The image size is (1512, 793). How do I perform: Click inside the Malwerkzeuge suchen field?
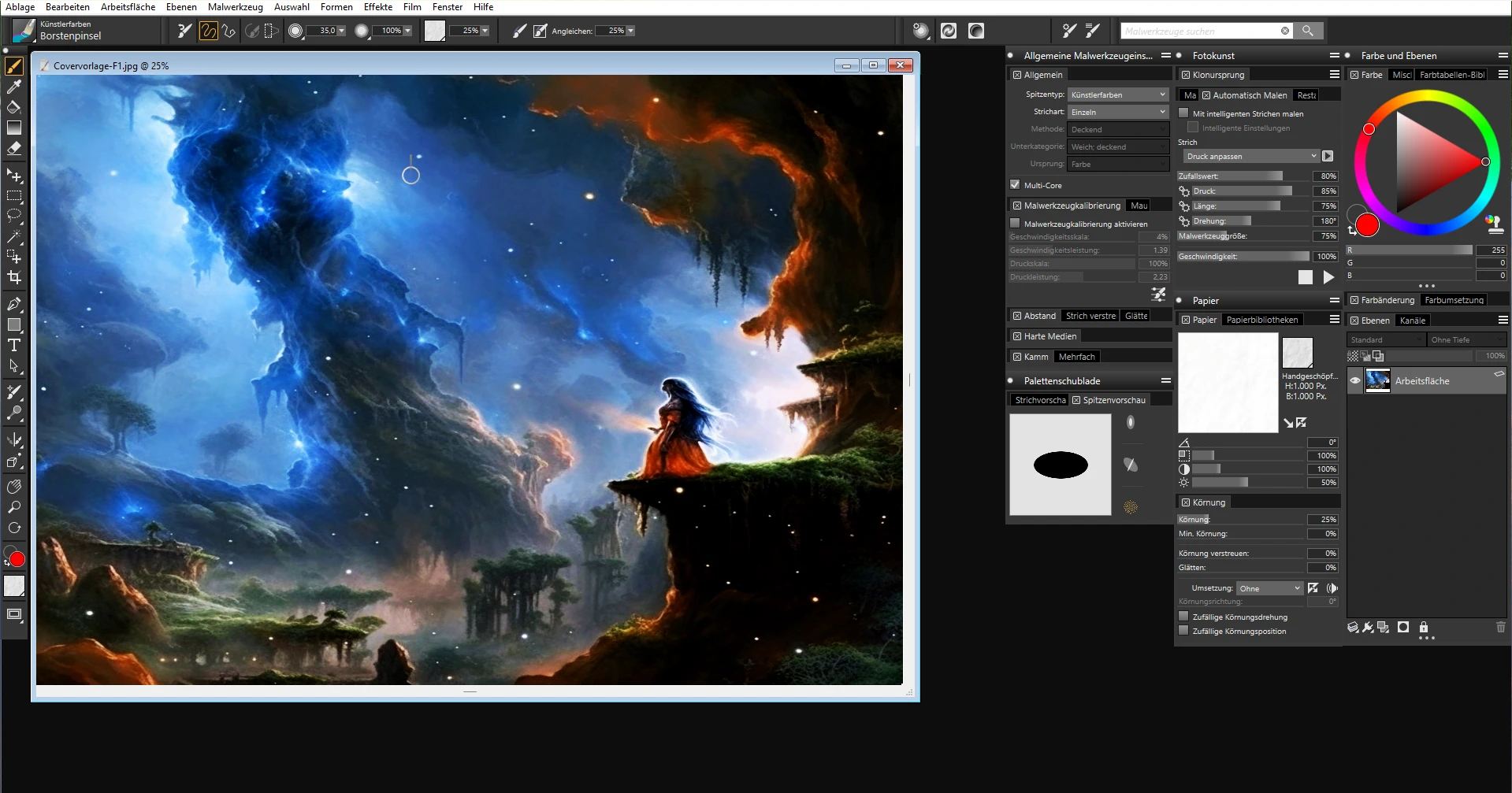pyautogui.click(x=1201, y=31)
